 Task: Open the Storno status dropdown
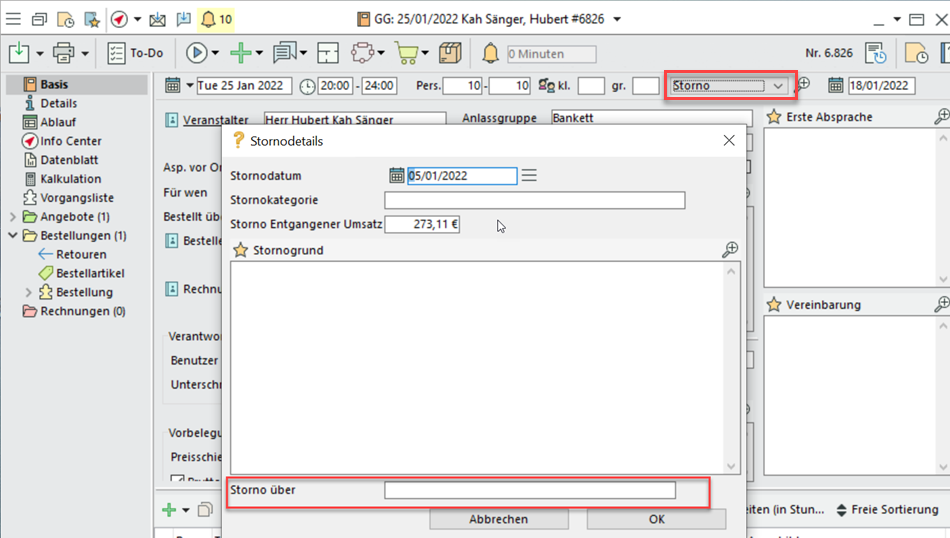click(x=777, y=86)
